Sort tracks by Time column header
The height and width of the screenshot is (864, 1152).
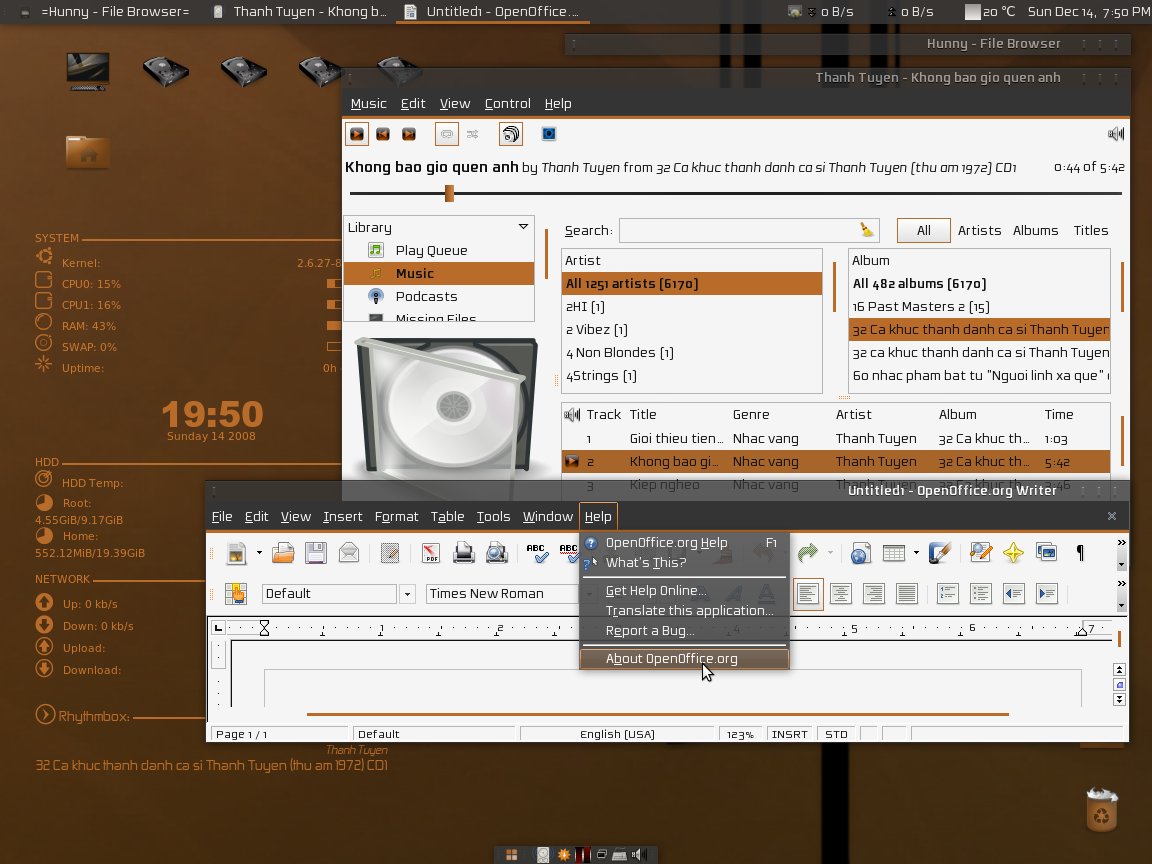[x=1059, y=414]
